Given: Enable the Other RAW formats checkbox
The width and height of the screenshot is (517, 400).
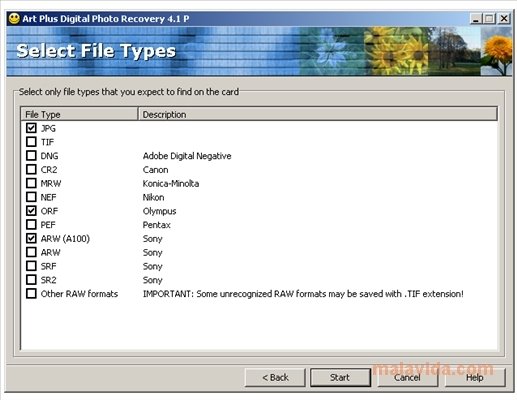Looking at the screenshot, I should pyautogui.click(x=31, y=294).
